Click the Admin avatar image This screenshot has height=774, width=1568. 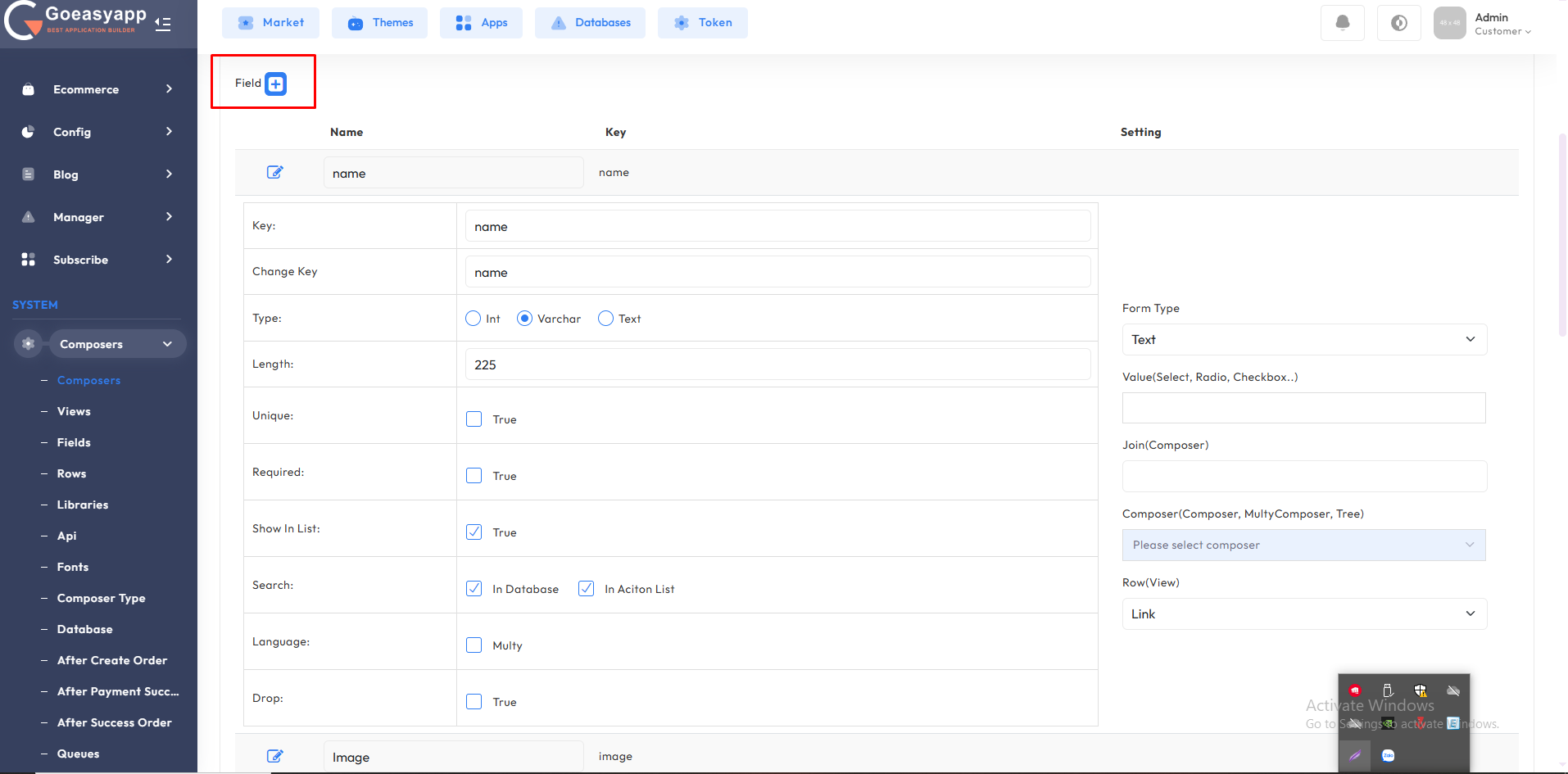coord(1448,23)
